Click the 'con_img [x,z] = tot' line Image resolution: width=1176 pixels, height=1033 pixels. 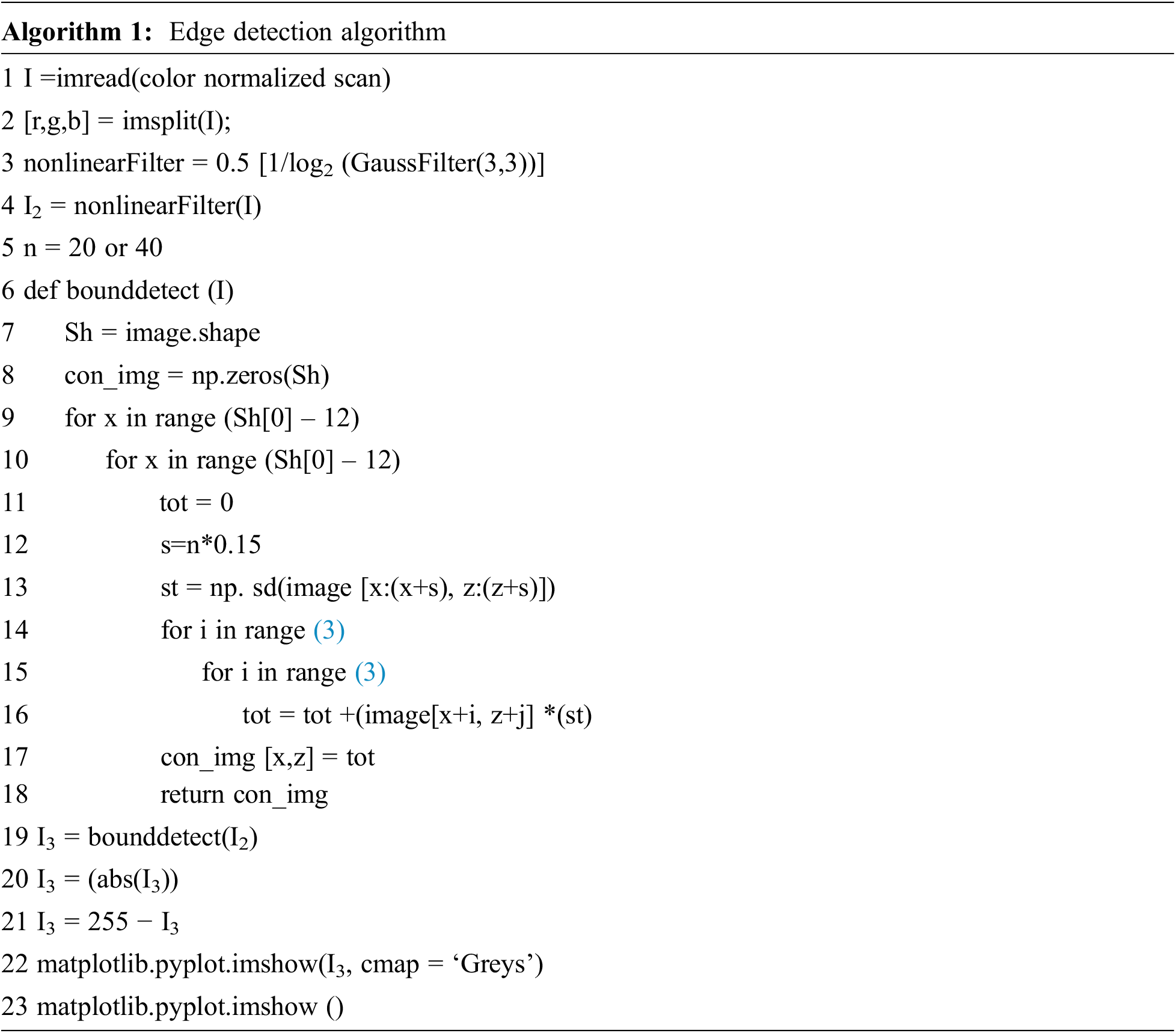point(268,758)
